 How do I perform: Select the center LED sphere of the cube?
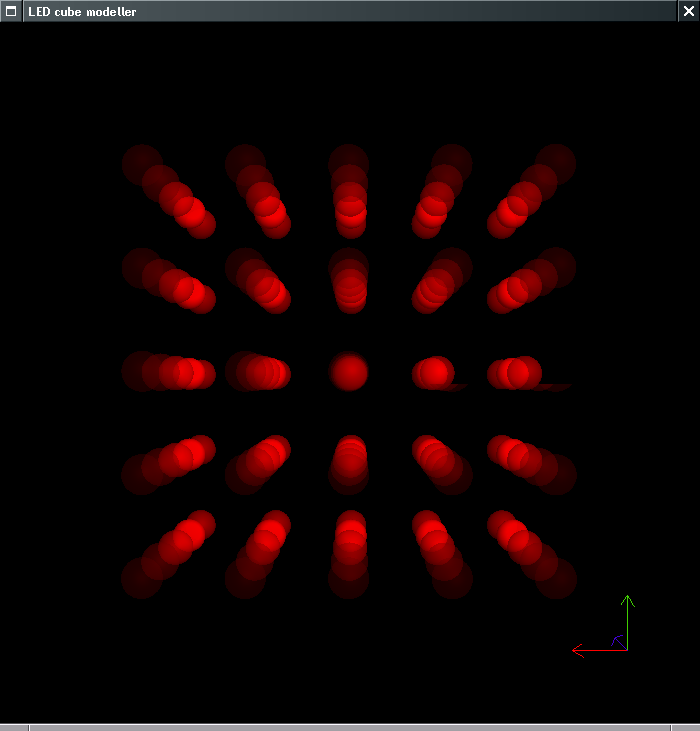pyautogui.click(x=349, y=372)
